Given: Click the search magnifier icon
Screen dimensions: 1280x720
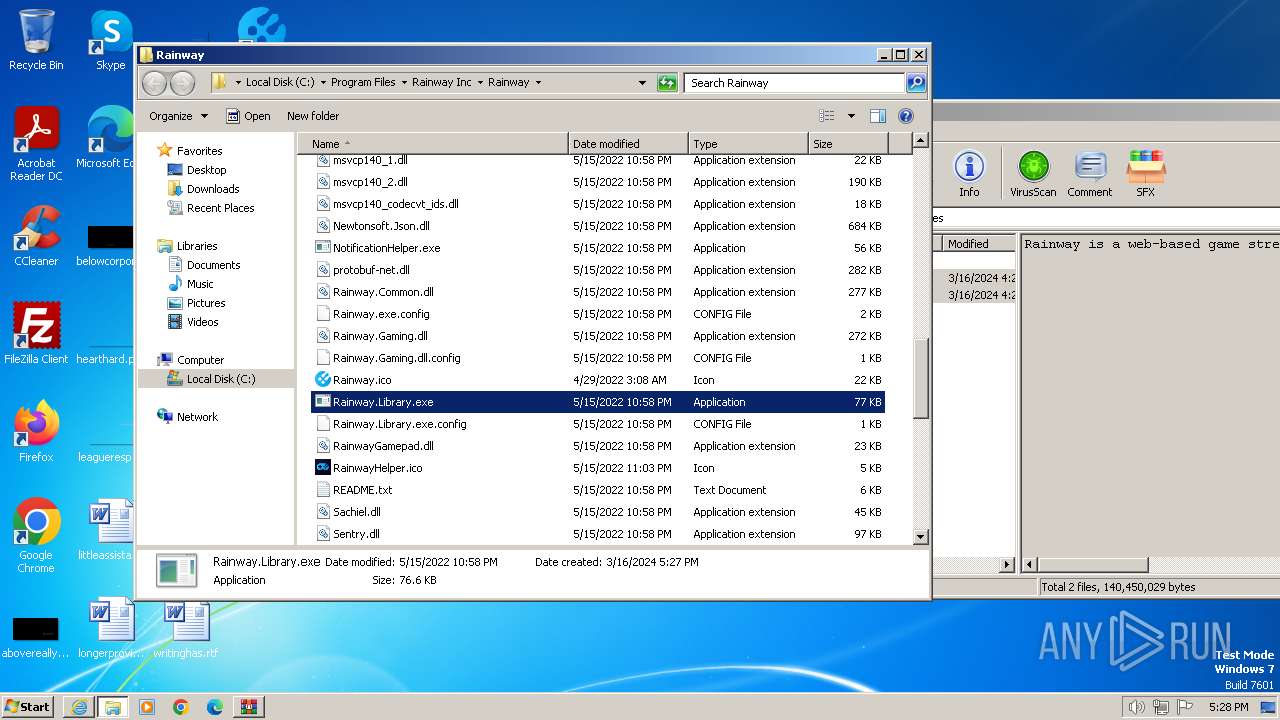Looking at the screenshot, I should click(x=915, y=83).
